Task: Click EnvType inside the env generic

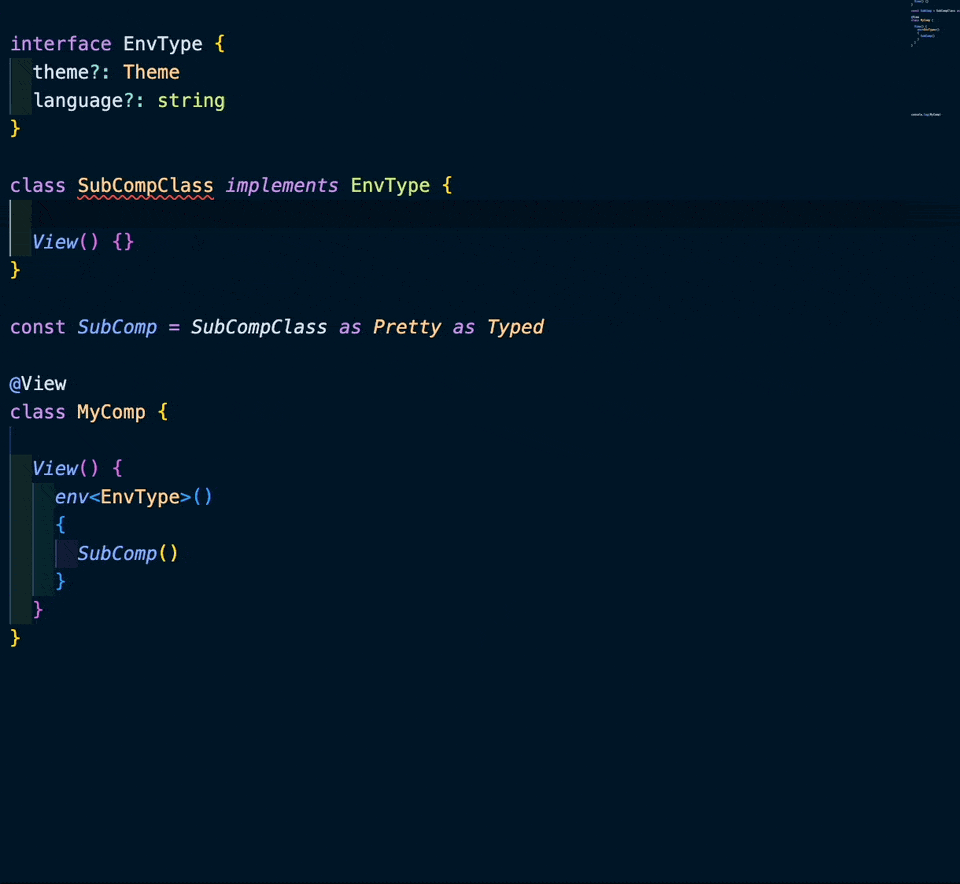Action: (140, 497)
